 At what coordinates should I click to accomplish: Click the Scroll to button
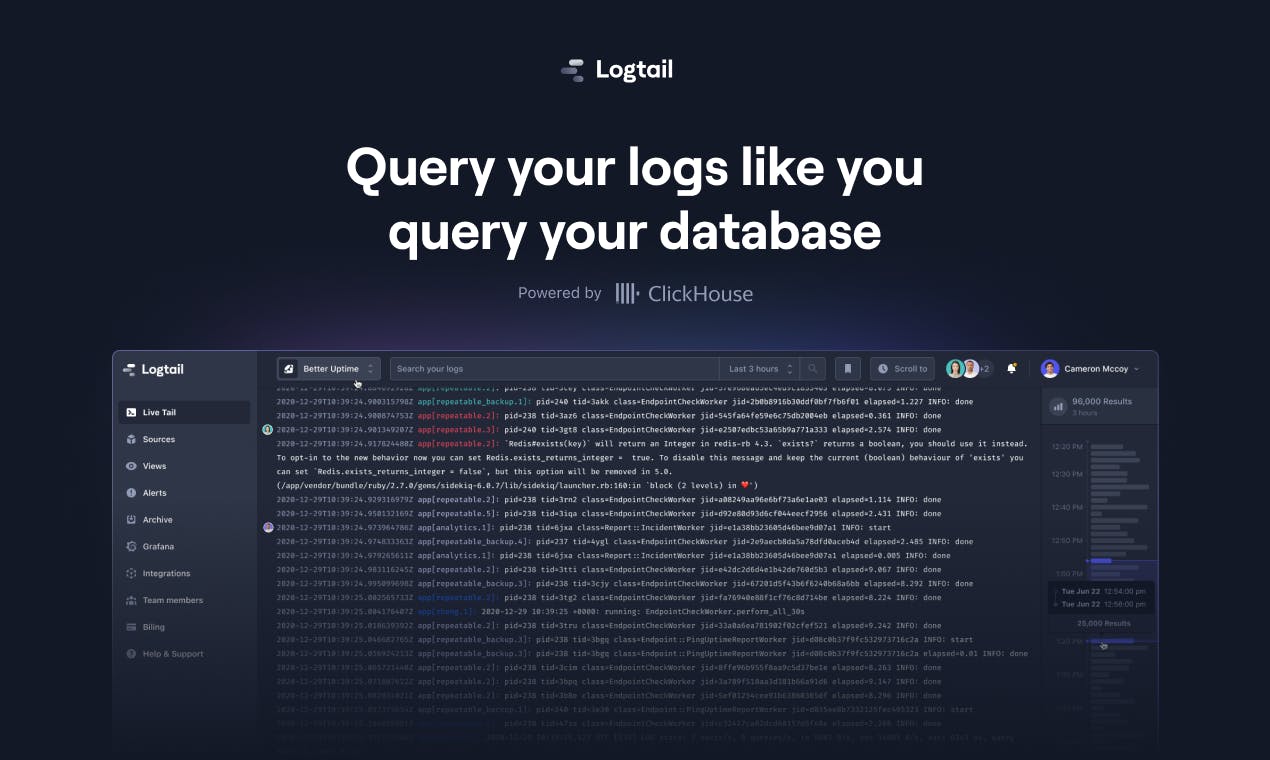(902, 369)
